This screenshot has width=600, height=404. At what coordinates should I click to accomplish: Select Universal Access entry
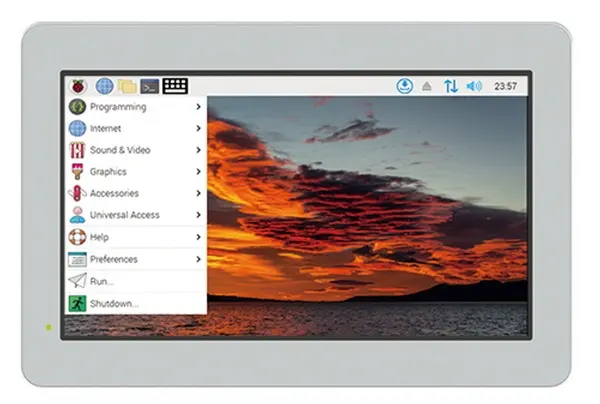click(x=136, y=215)
